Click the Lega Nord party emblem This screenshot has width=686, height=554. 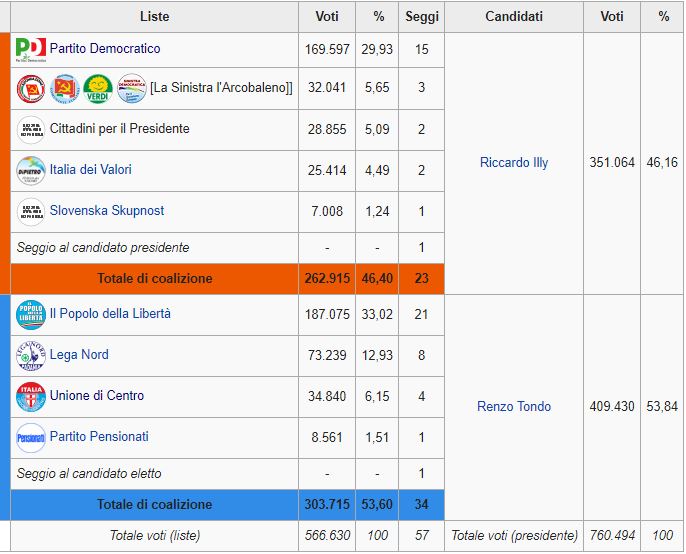pos(30,355)
